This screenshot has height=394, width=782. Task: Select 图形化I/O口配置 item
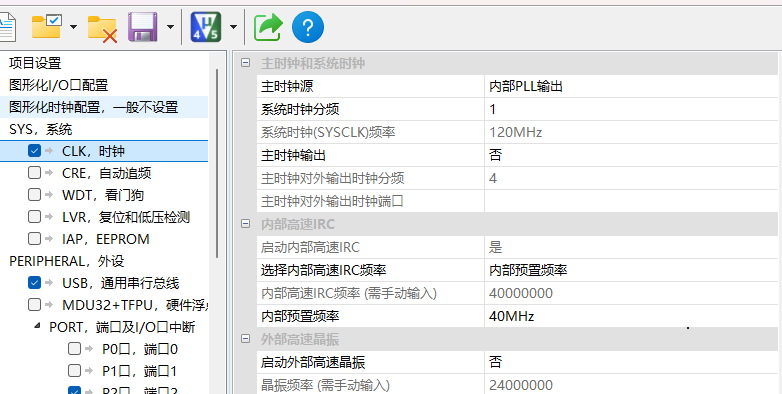pyautogui.click(x=58, y=85)
